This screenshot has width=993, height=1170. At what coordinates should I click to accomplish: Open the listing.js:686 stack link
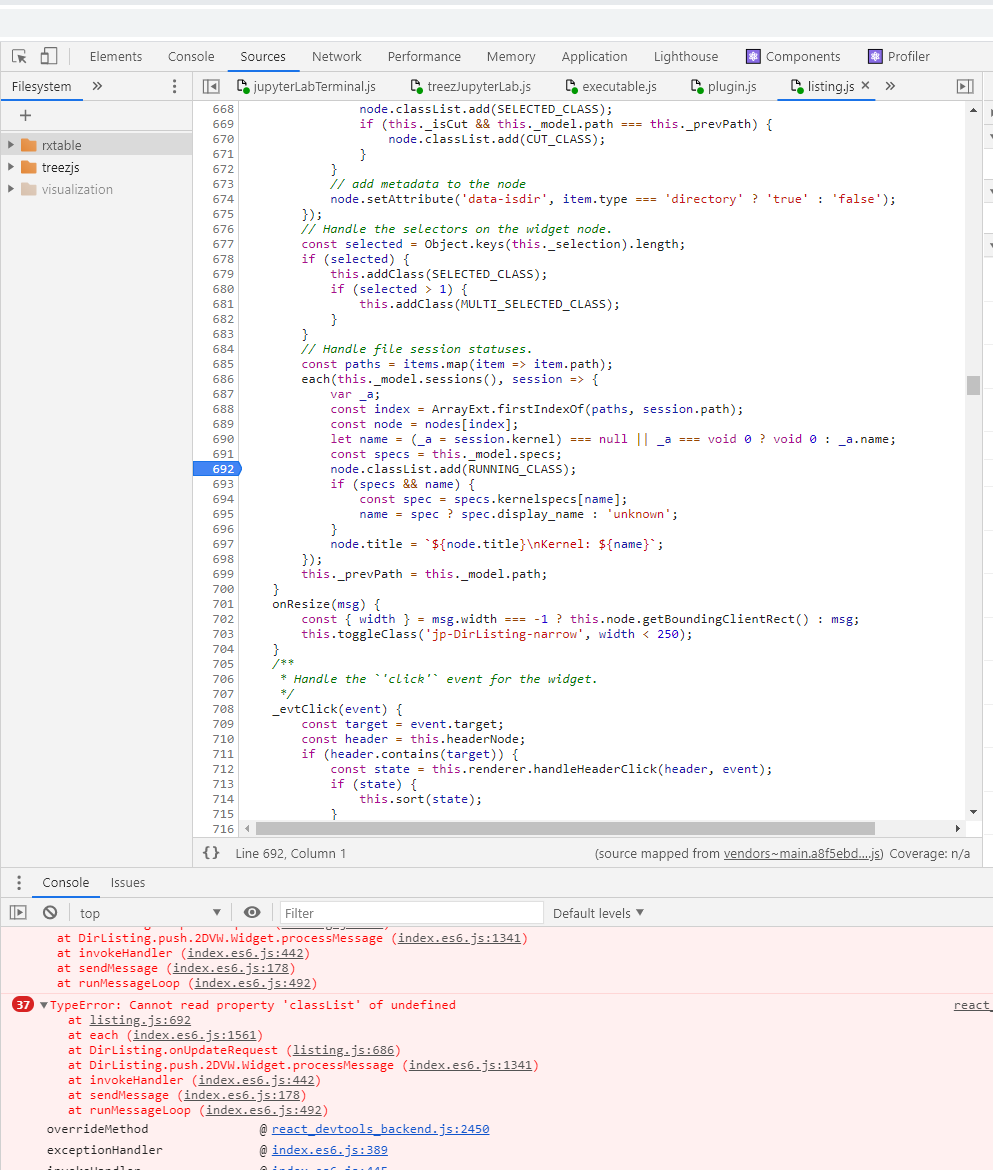click(x=343, y=1050)
